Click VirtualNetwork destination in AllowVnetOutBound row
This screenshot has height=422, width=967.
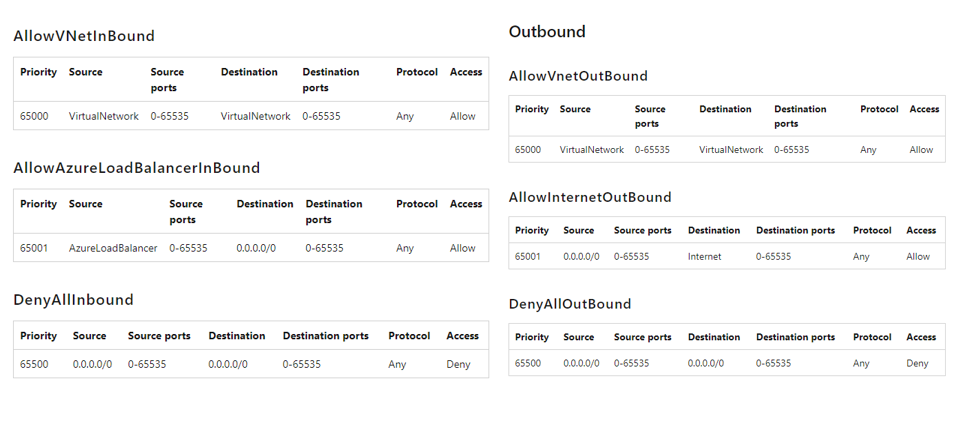coord(731,150)
